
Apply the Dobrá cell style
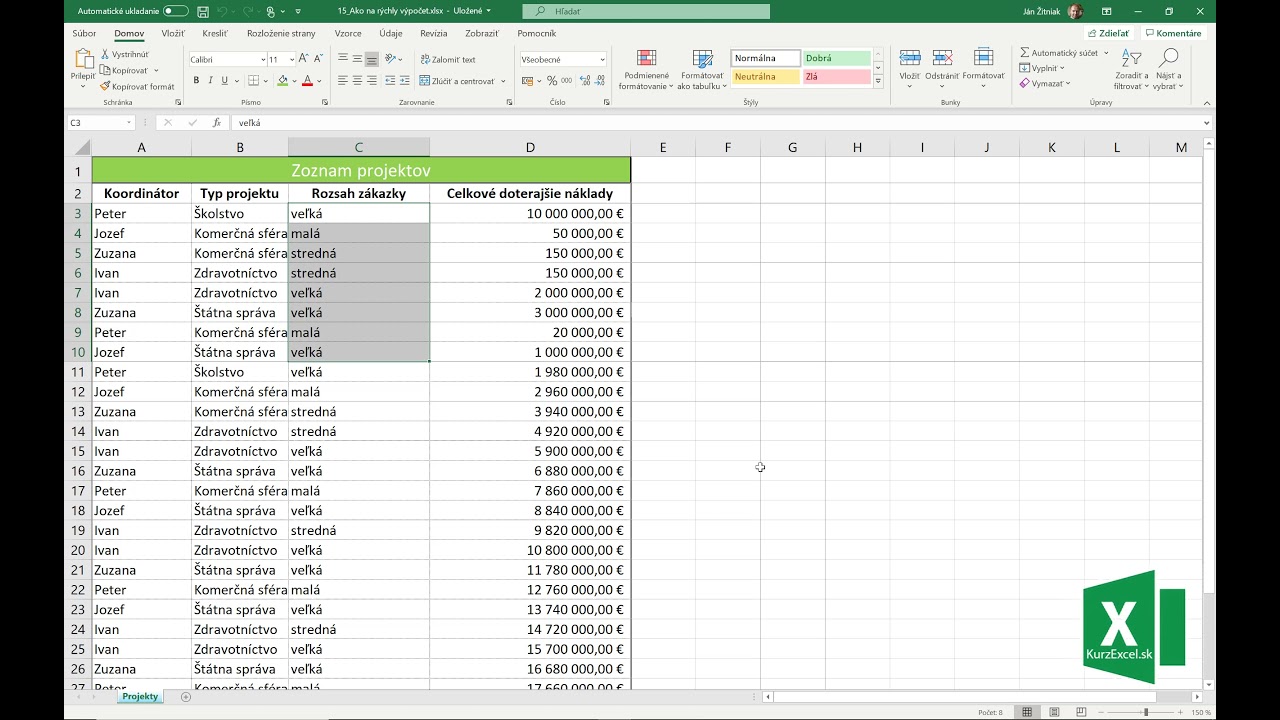click(836, 59)
